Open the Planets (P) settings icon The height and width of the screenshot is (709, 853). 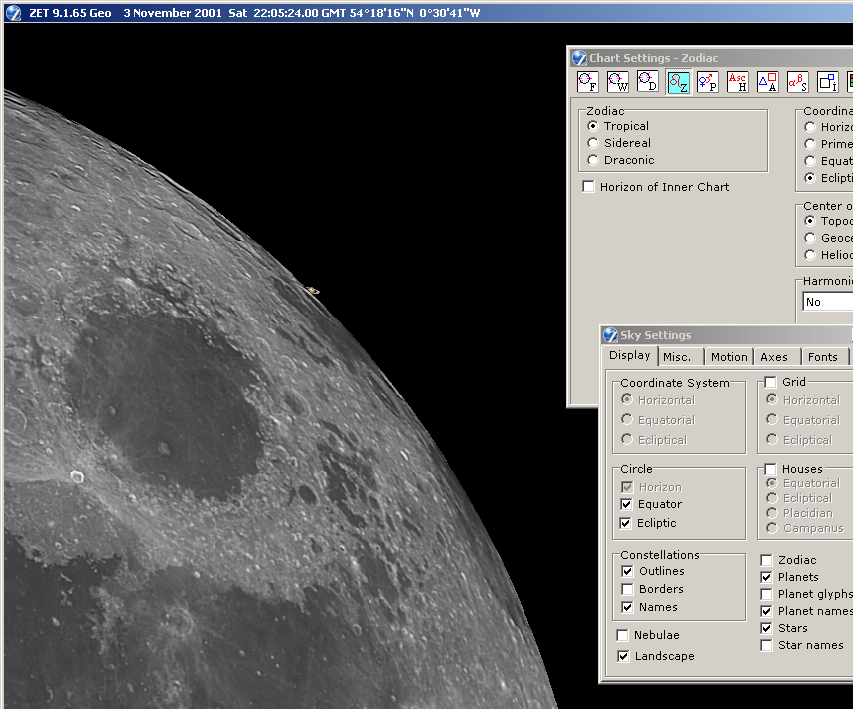(708, 82)
